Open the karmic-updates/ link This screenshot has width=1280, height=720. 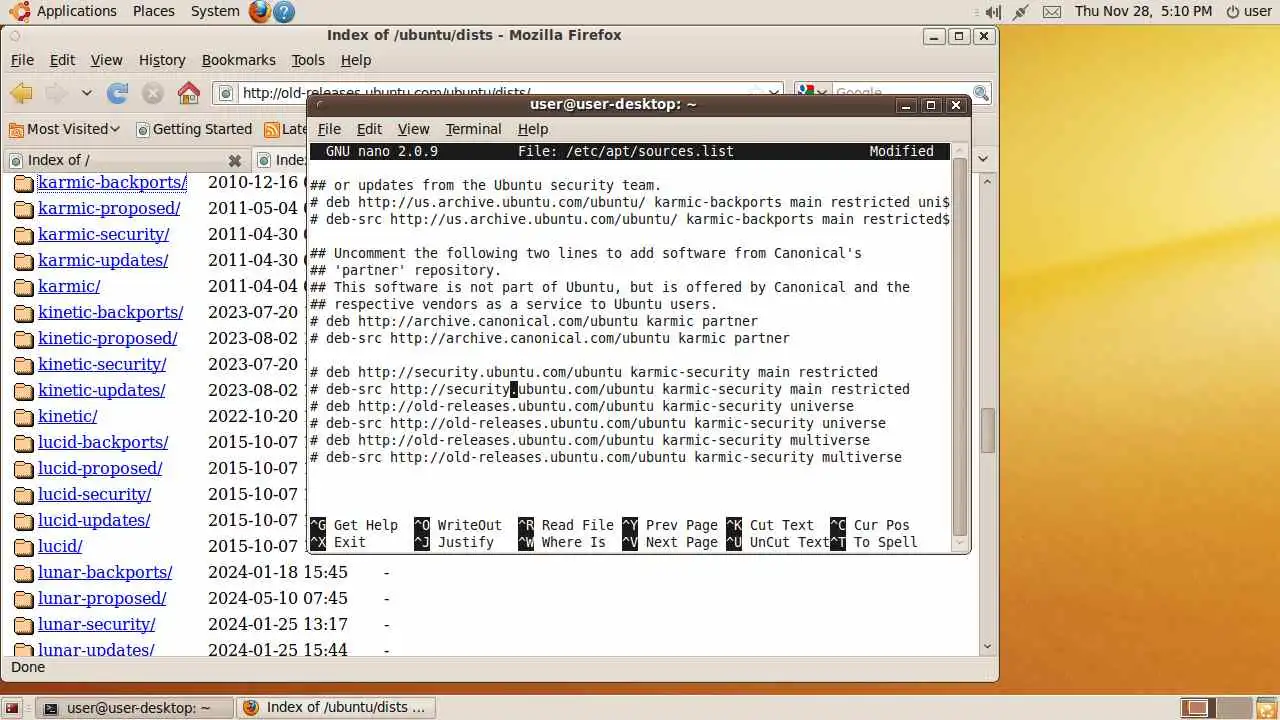pyautogui.click(x=103, y=260)
